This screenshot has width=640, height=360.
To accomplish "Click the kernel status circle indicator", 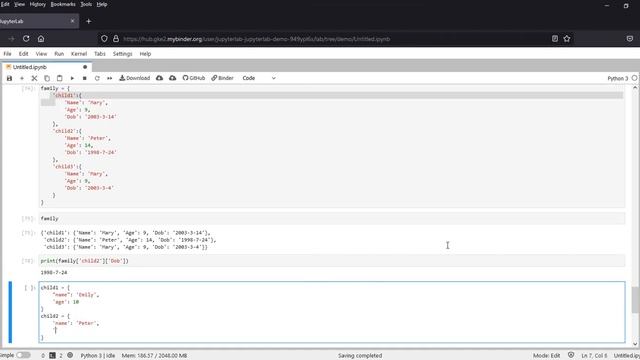I will (x=635, y=78).
